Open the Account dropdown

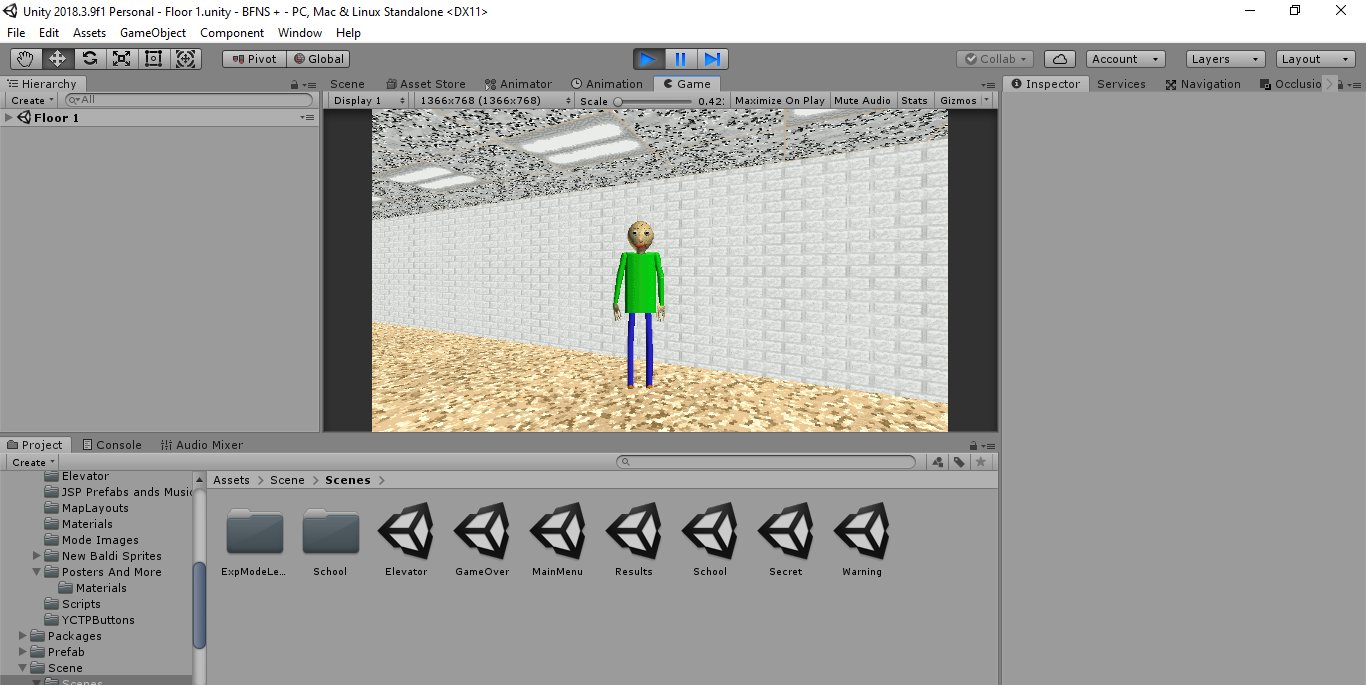[1126, 59]
